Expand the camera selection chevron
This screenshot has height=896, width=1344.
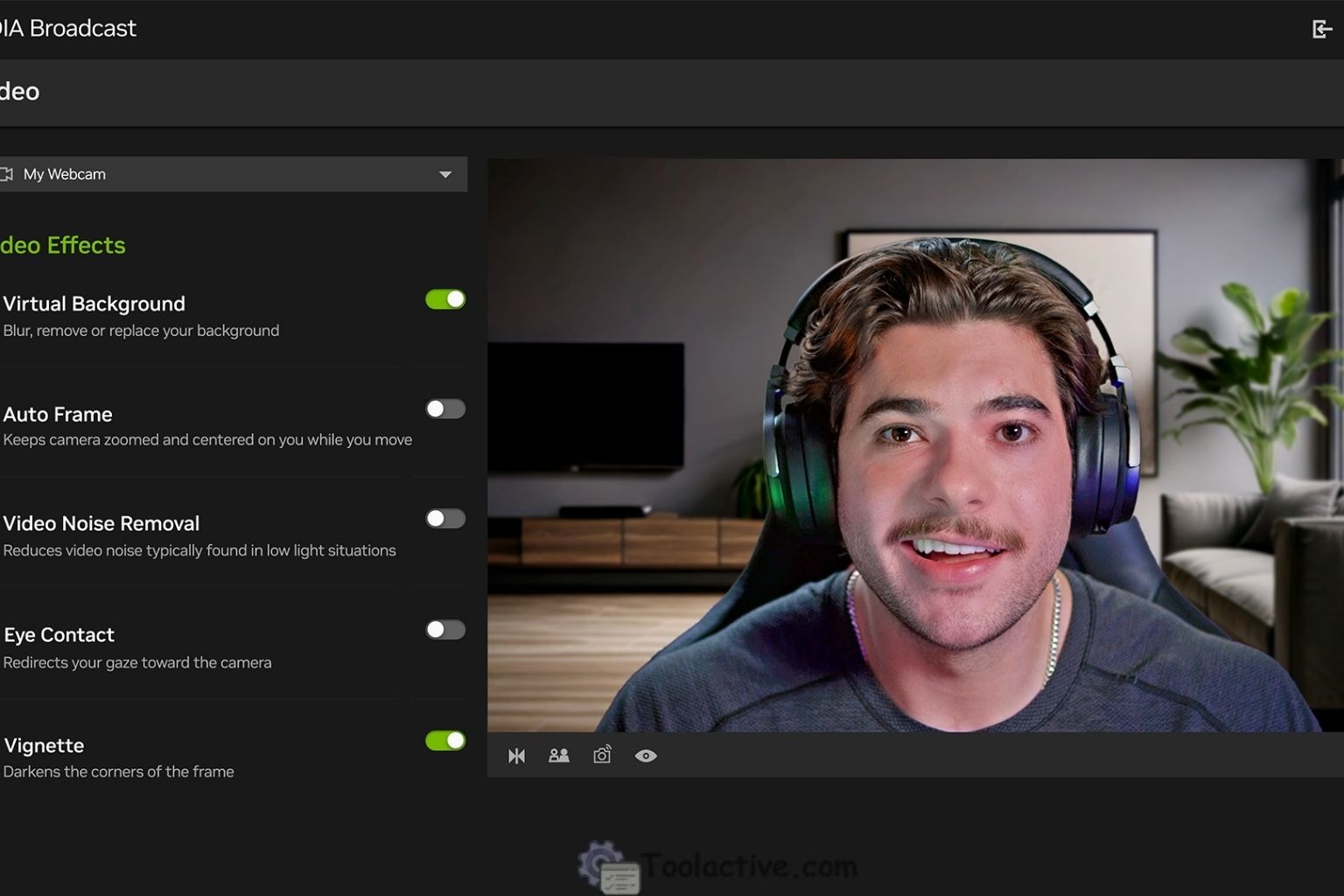point(445,173)
